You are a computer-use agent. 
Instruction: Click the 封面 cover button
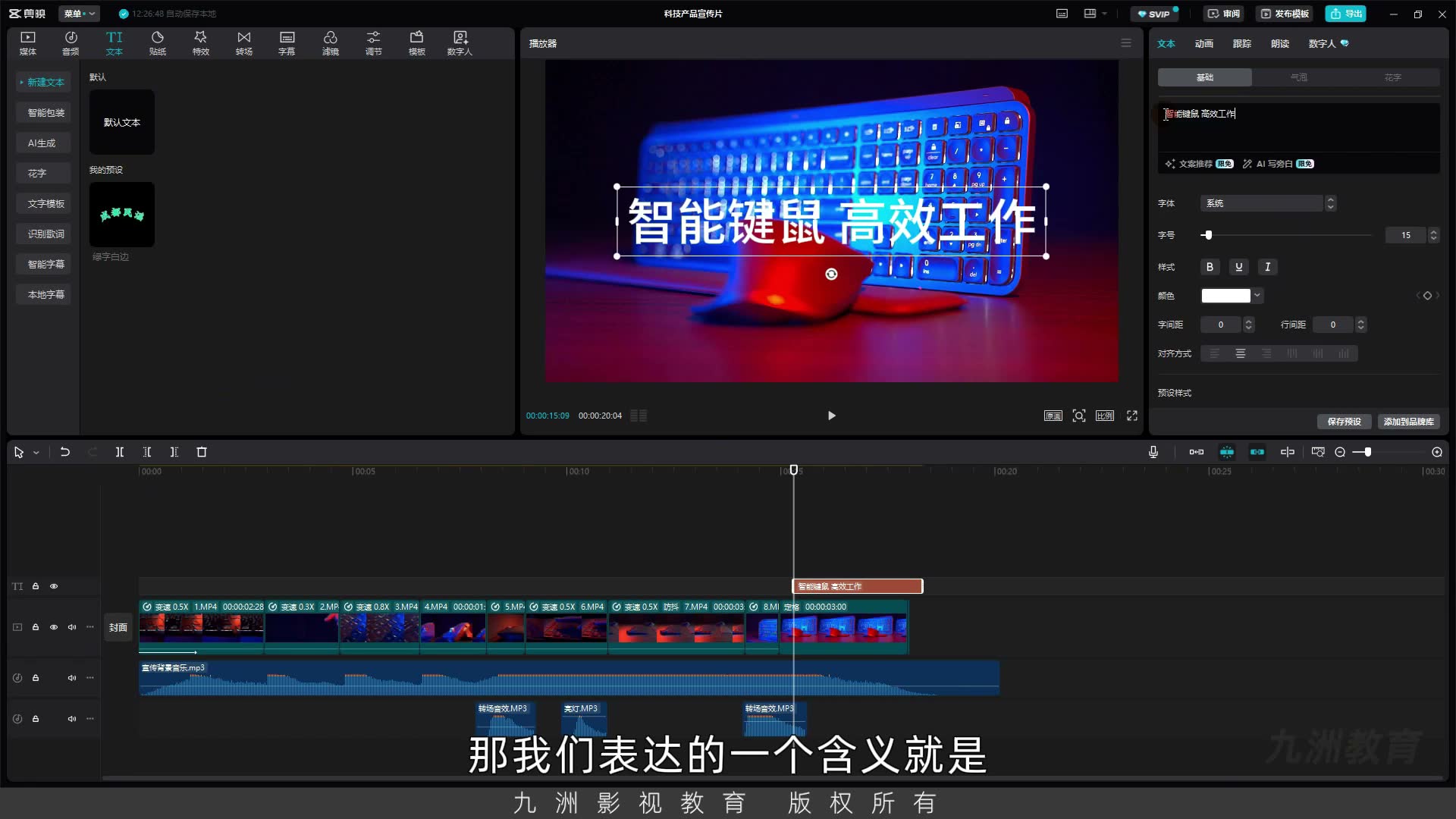point(118,627)
